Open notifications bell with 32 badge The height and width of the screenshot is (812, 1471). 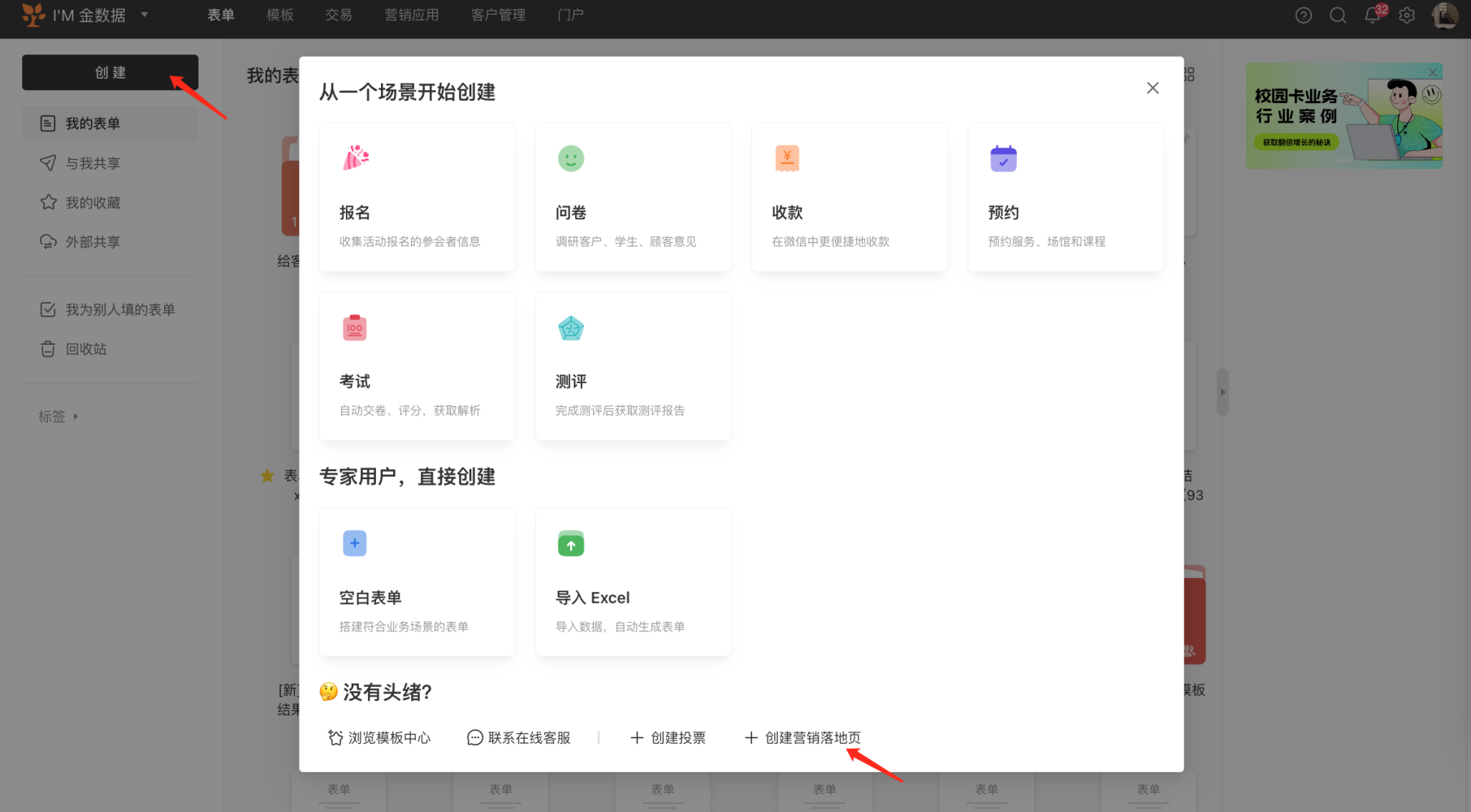click(x=1374, y=15)
